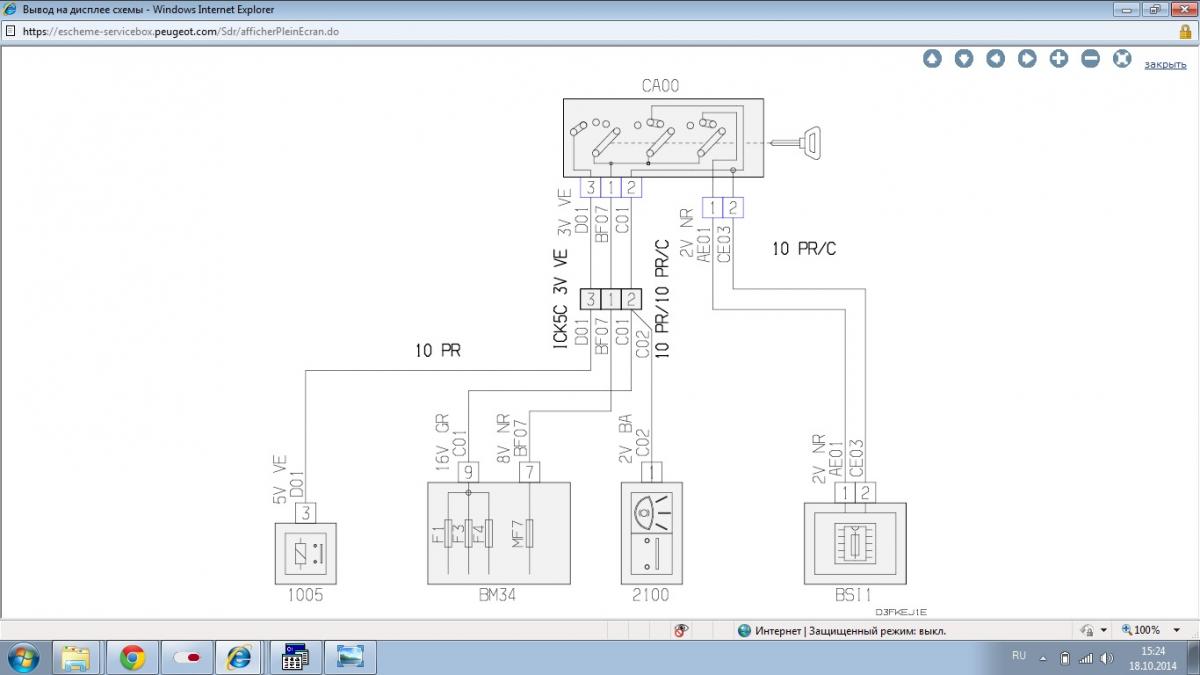Show hidden system tray icons

1044,657
